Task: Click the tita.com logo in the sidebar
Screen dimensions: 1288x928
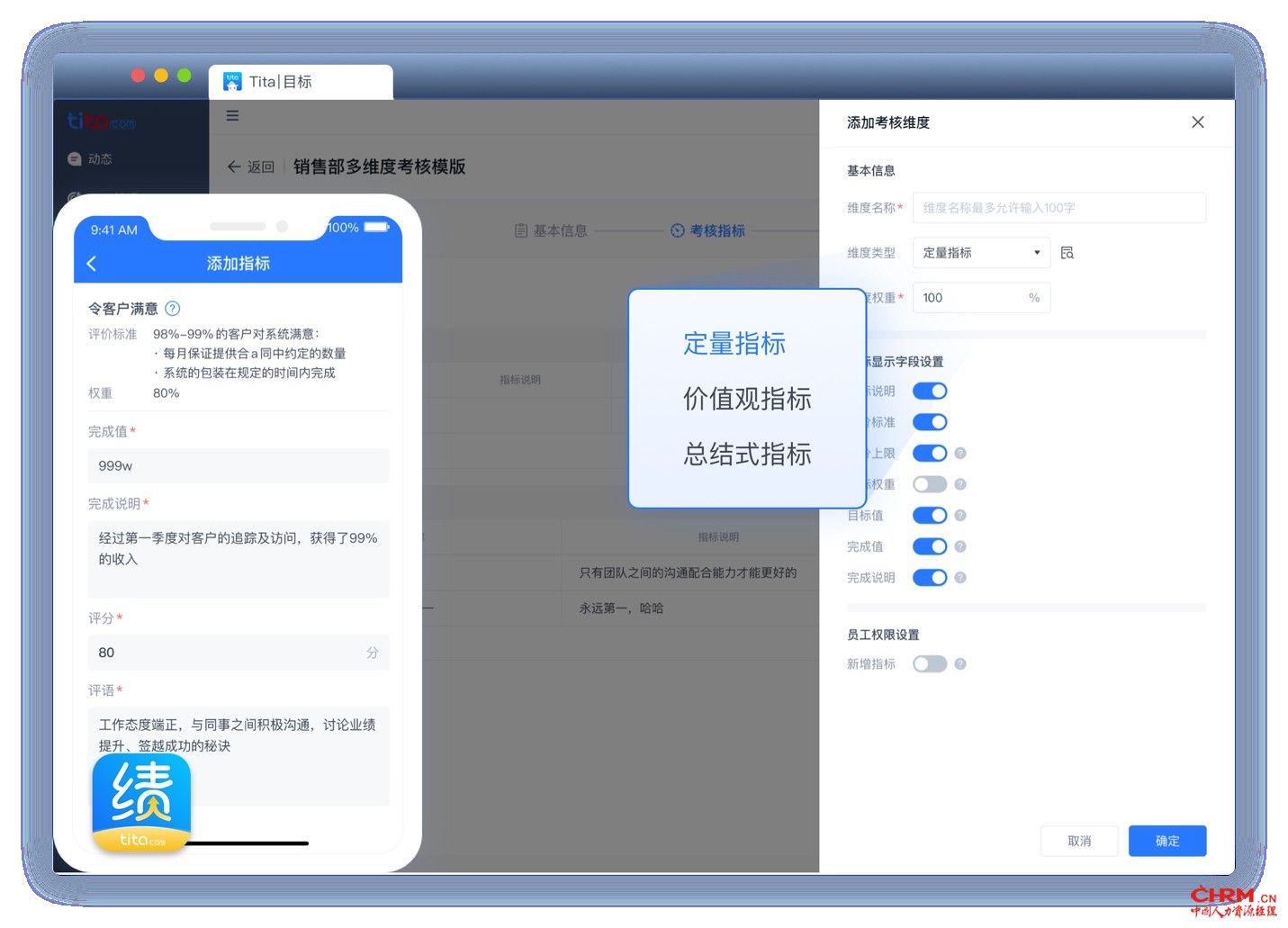Action: coord(101,121)
